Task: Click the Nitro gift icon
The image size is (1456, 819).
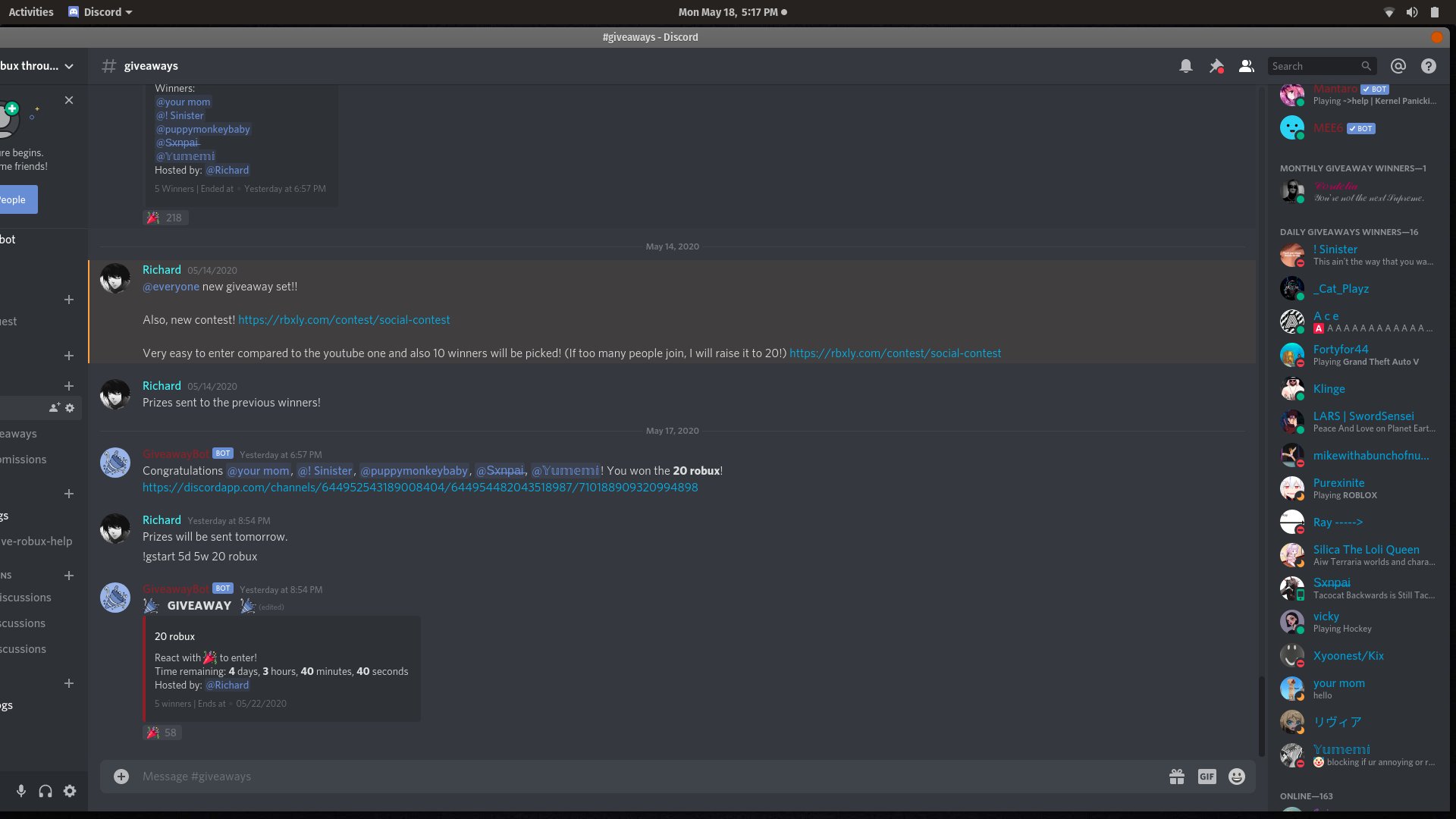Action: [x=1177, y=777]
